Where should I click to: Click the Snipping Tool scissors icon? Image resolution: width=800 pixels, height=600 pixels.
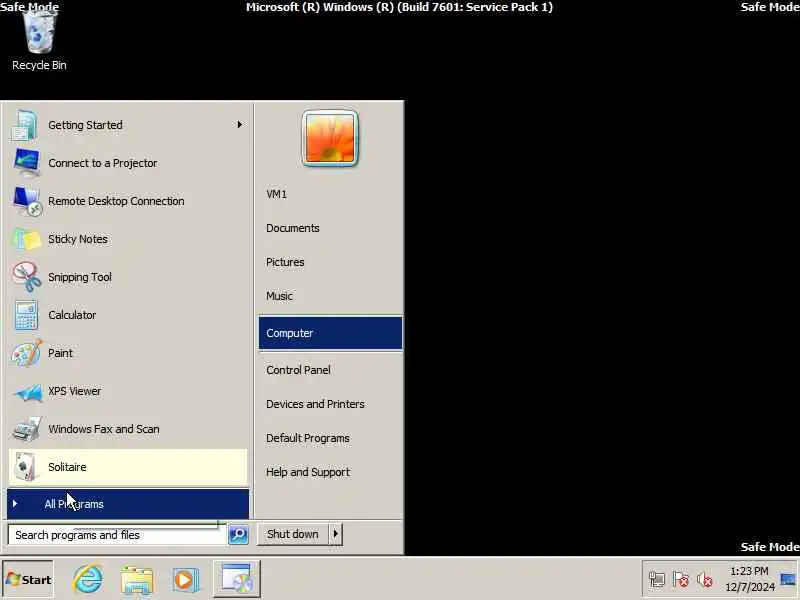pyautogui.click(x=26, y=277)
